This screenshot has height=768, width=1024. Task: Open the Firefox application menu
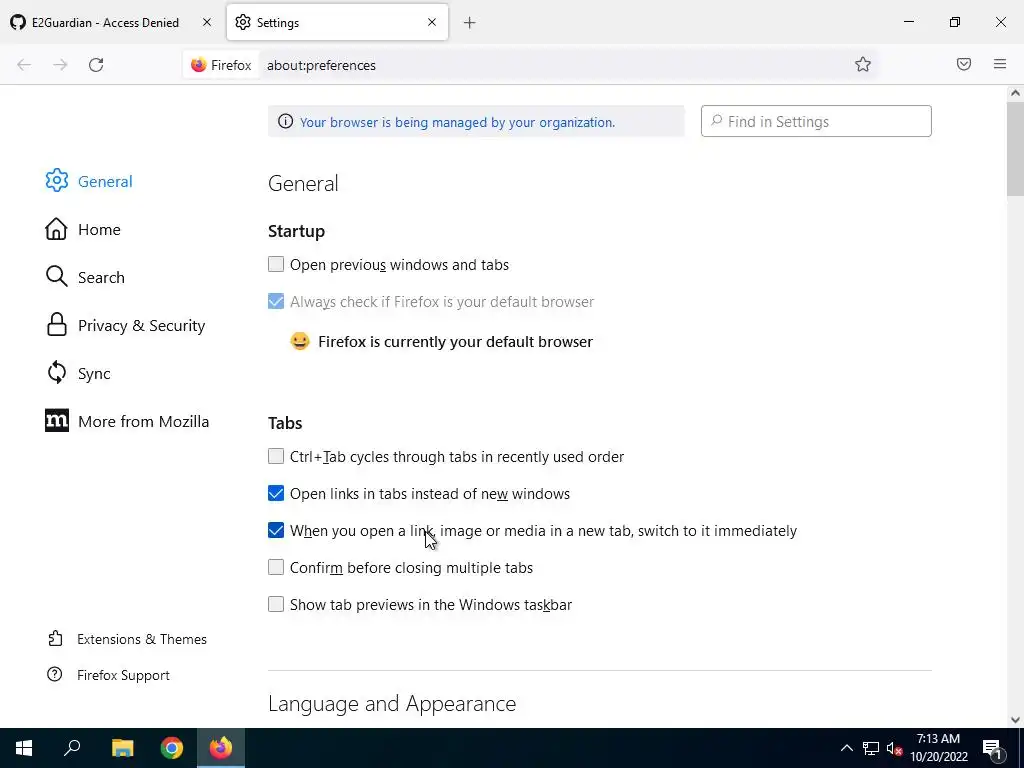click(1000, 64)
